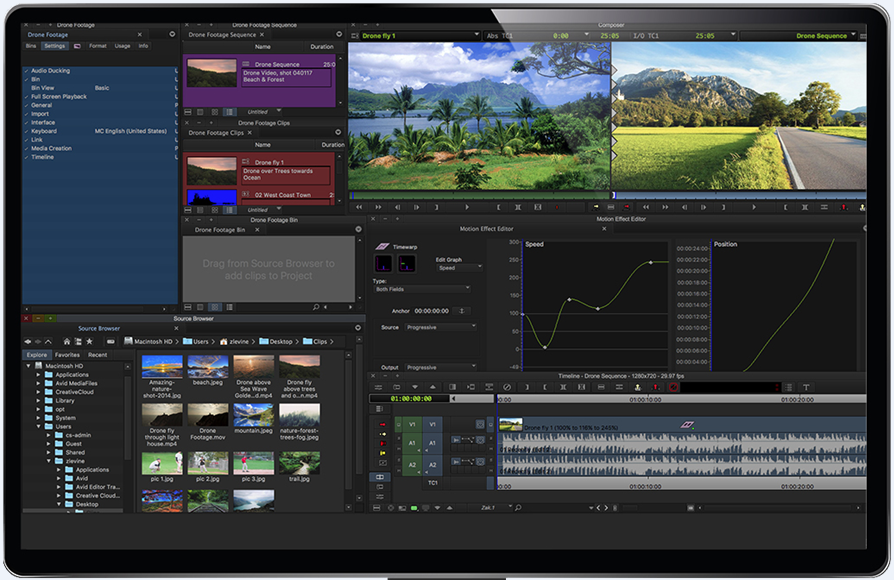Viewport: 894px width, 580px height.
Task: Click the star favorites icon in Source Browser toolbar
Action: point(89,341)
